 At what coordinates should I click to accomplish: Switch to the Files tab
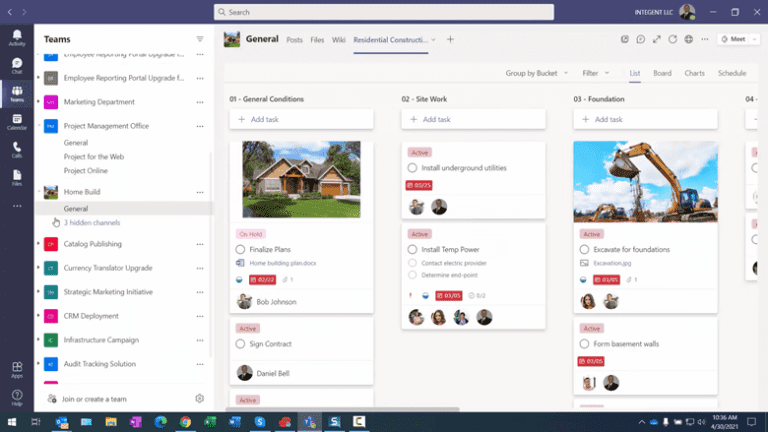tap(317, 40)
